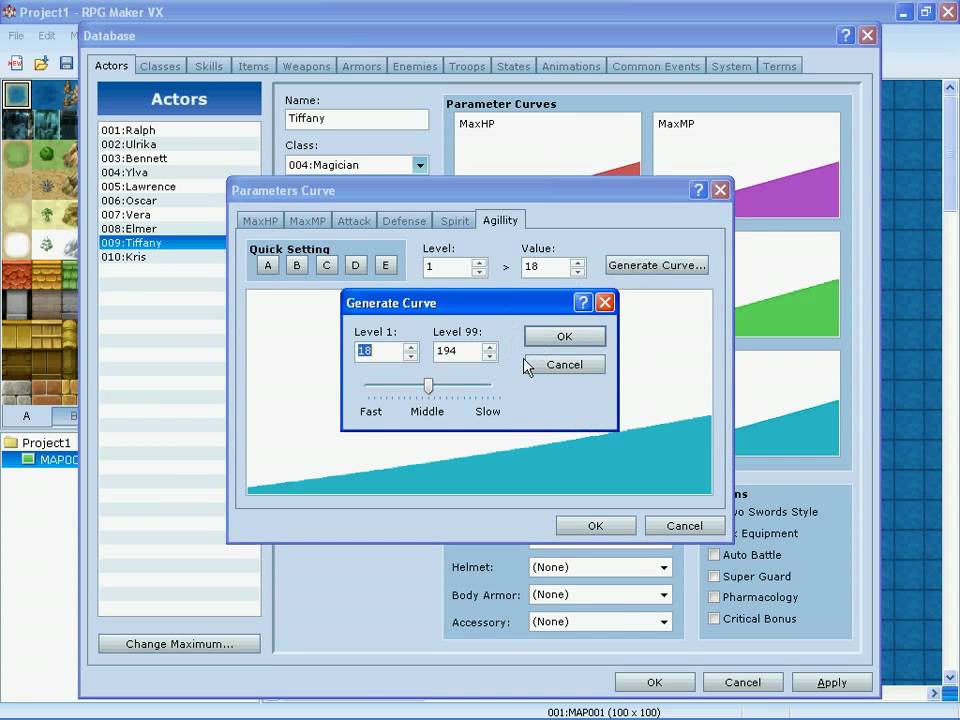Select actor 003:Bennett in the list
Viewport: 960px width, 720px height.
(179, 158)
